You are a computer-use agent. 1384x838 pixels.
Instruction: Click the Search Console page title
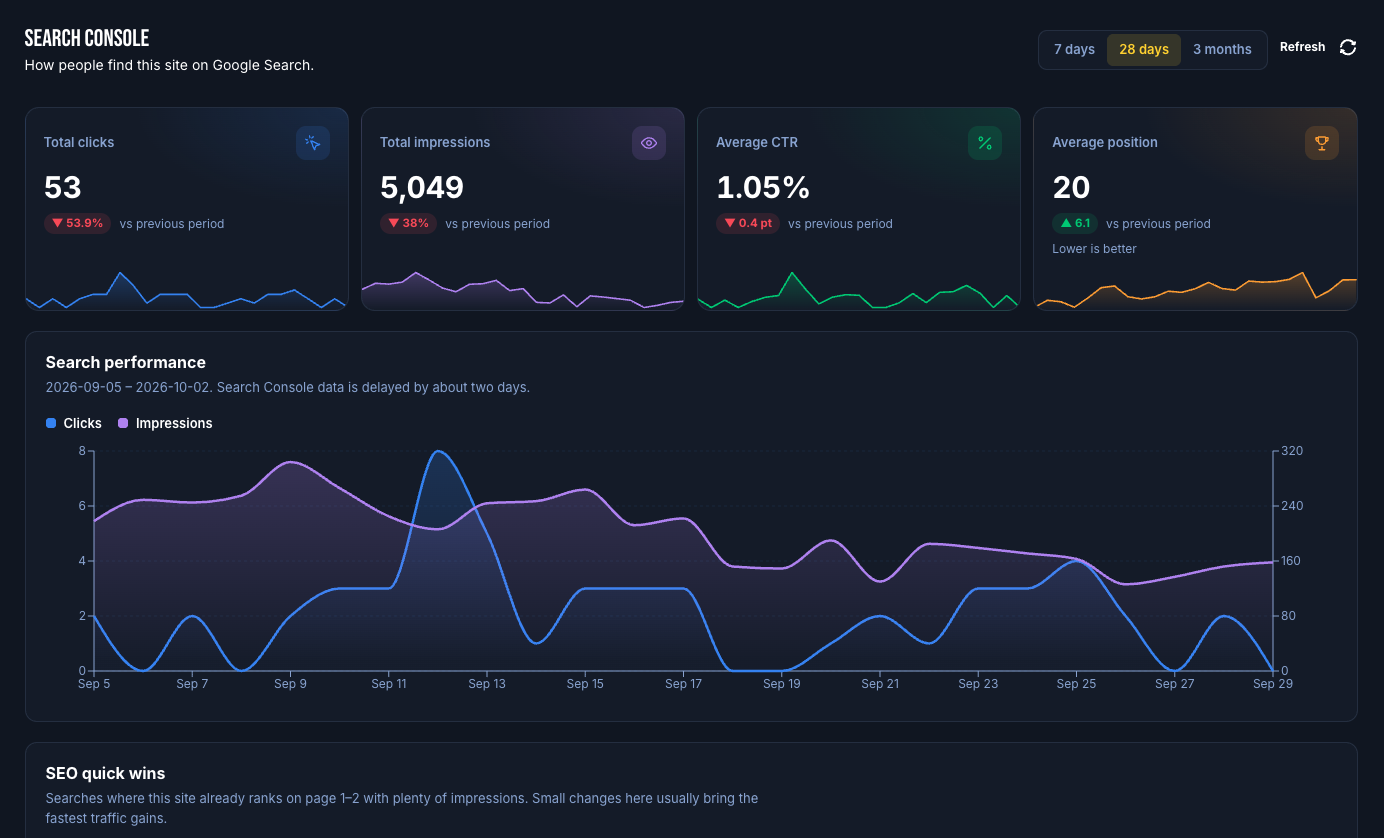(87, 38)
